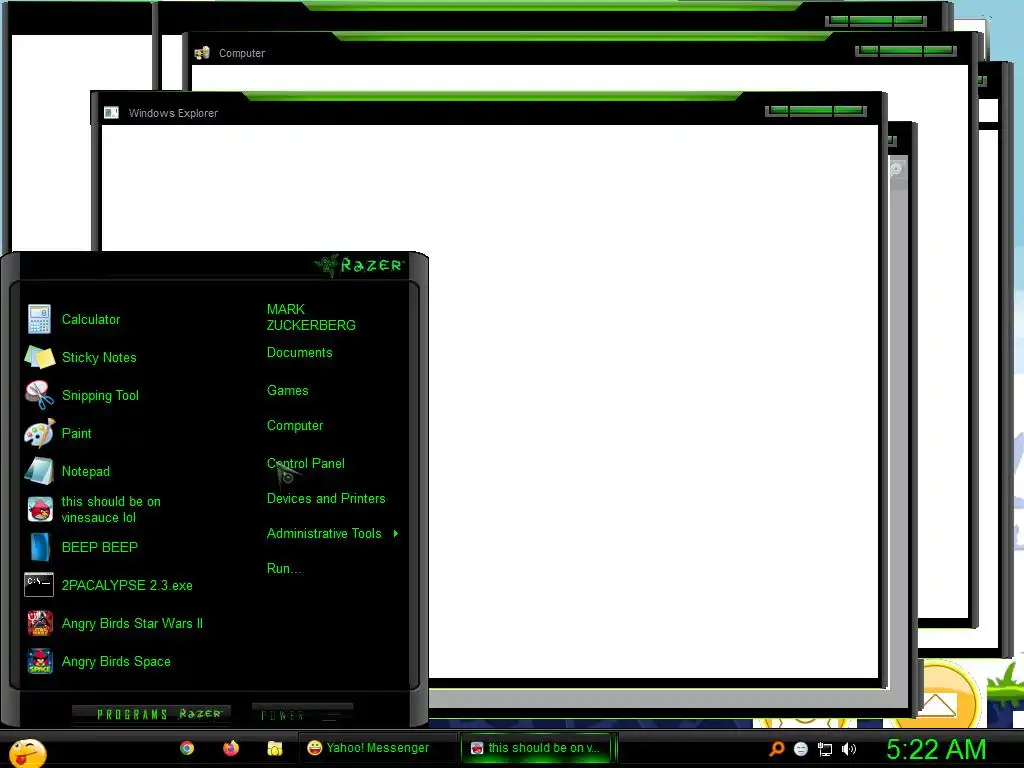The width and height of the screenshot is (1024, 768).
Task: Open the volume speaker tray icon
Action: click(848, 749)
